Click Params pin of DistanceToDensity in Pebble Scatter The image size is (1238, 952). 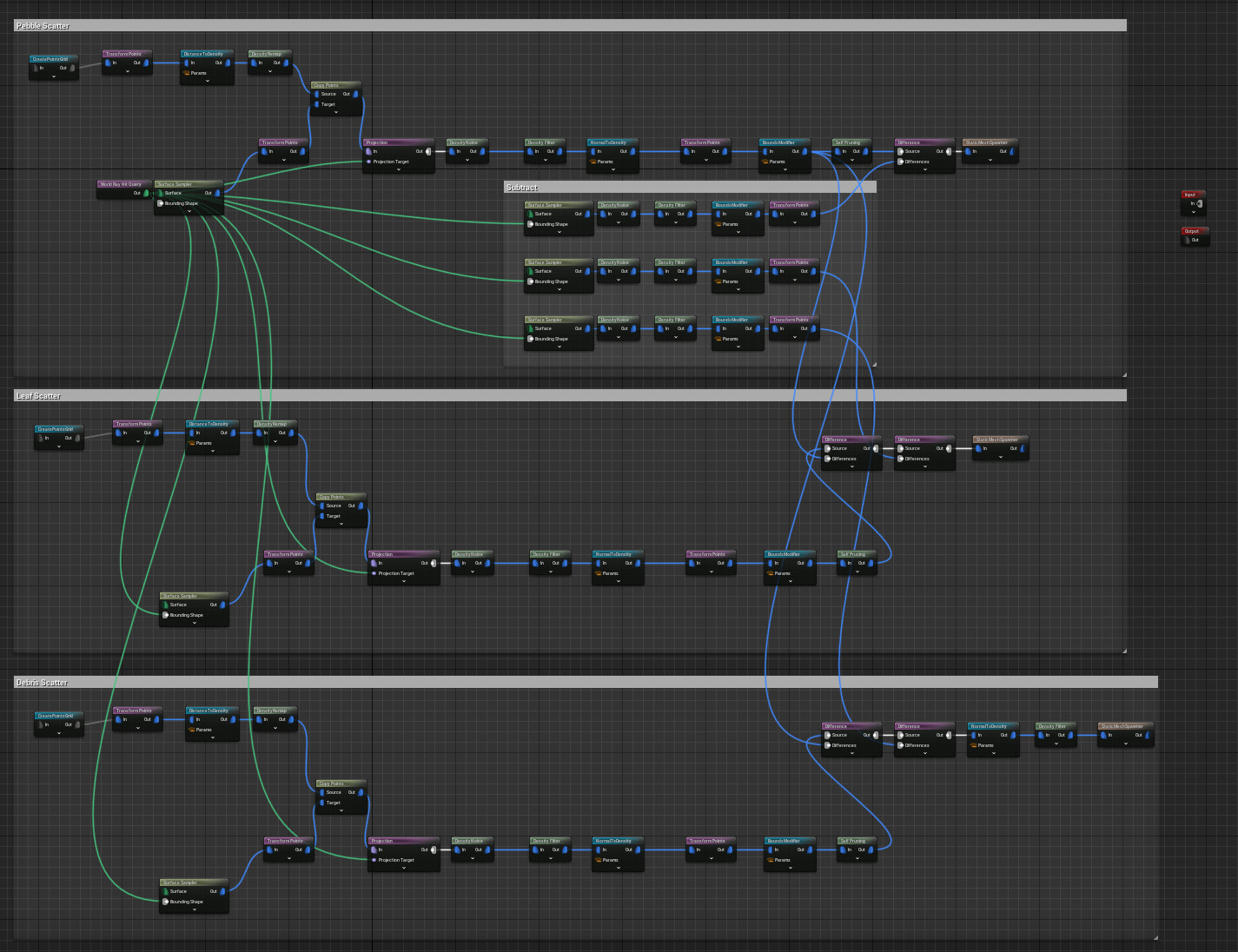tap(187, 73)
